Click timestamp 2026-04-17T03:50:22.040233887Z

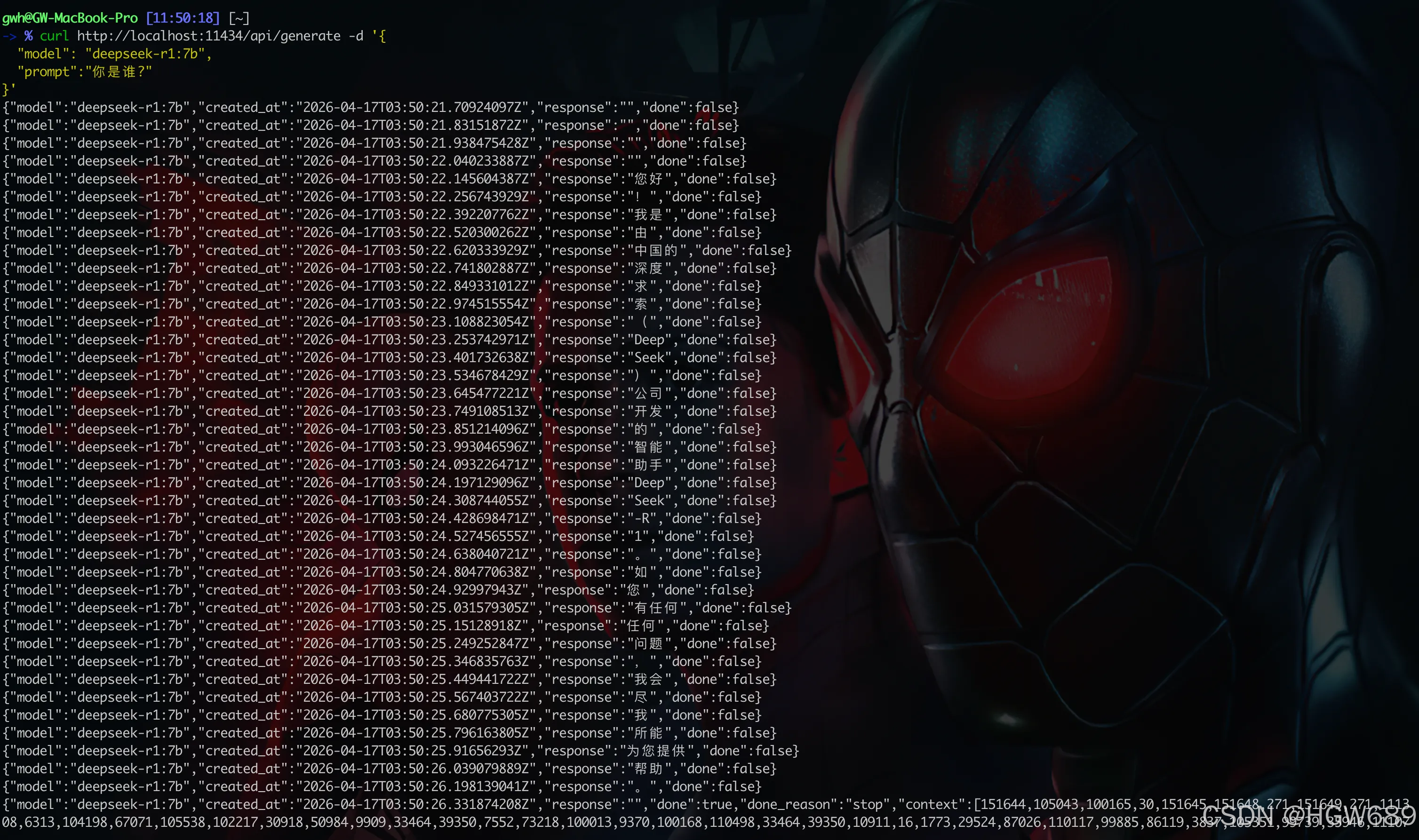point(415,161)
